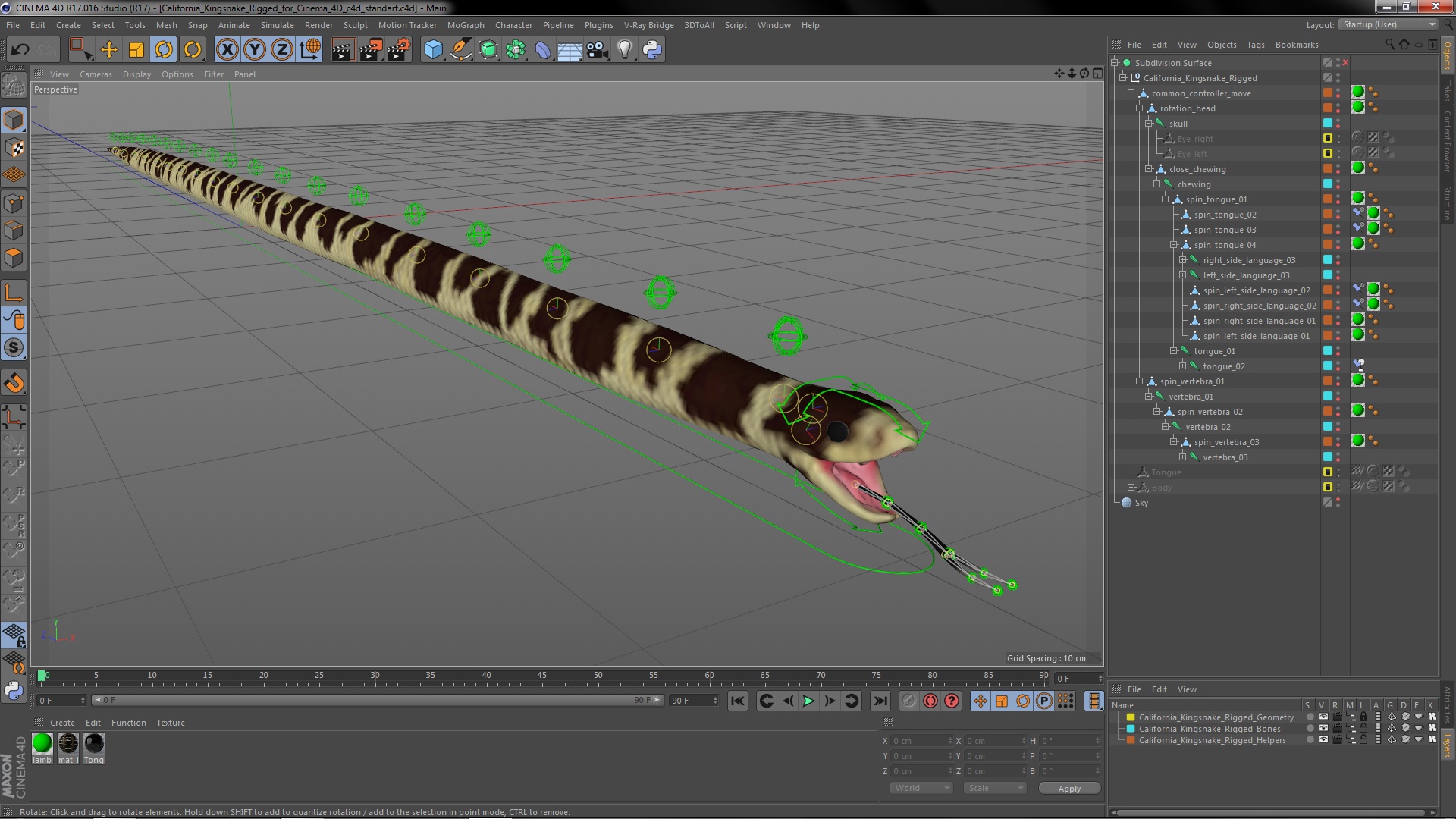This screenshot has height=819, width=1456.
Task: Add a light object
Action: point(625,50)
